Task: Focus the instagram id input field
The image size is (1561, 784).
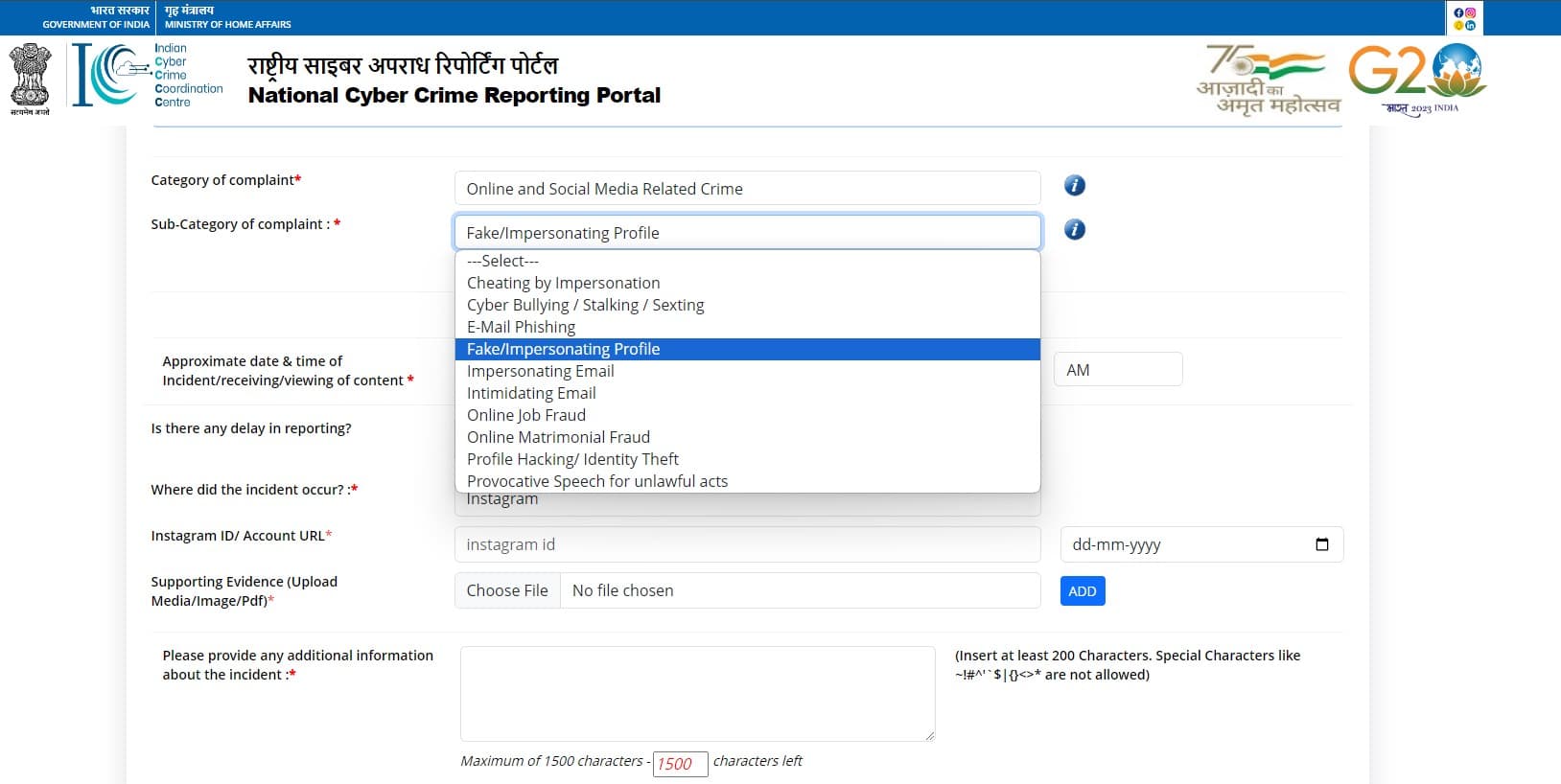Action: [x=747, y=544]
